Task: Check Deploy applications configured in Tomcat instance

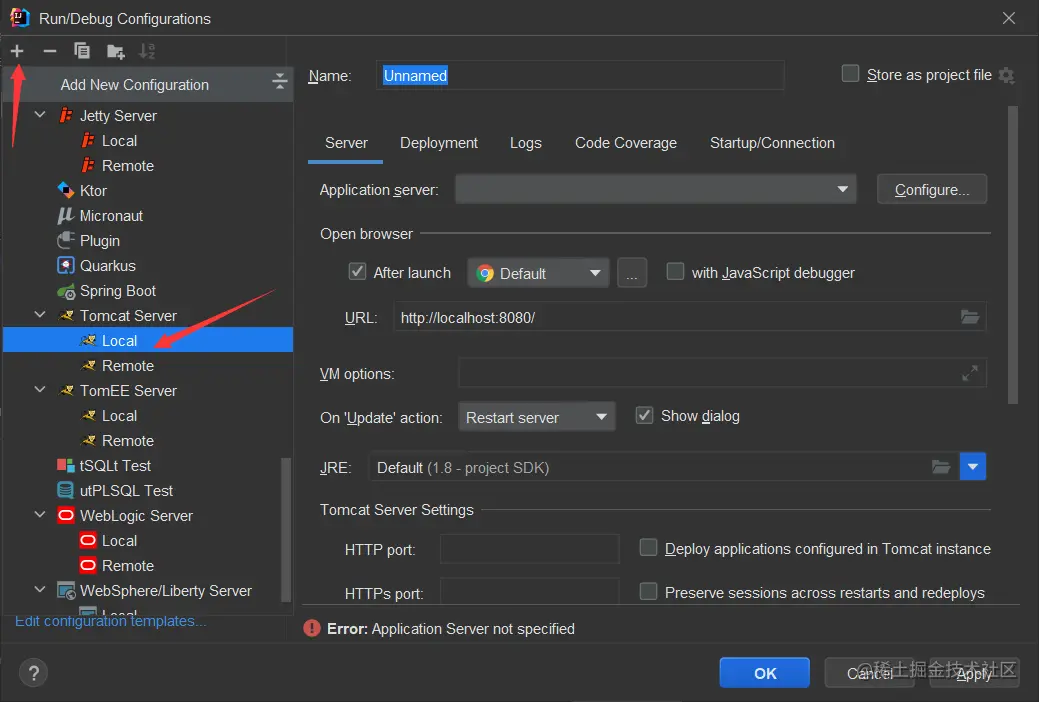Action: [x=648, y=548]
